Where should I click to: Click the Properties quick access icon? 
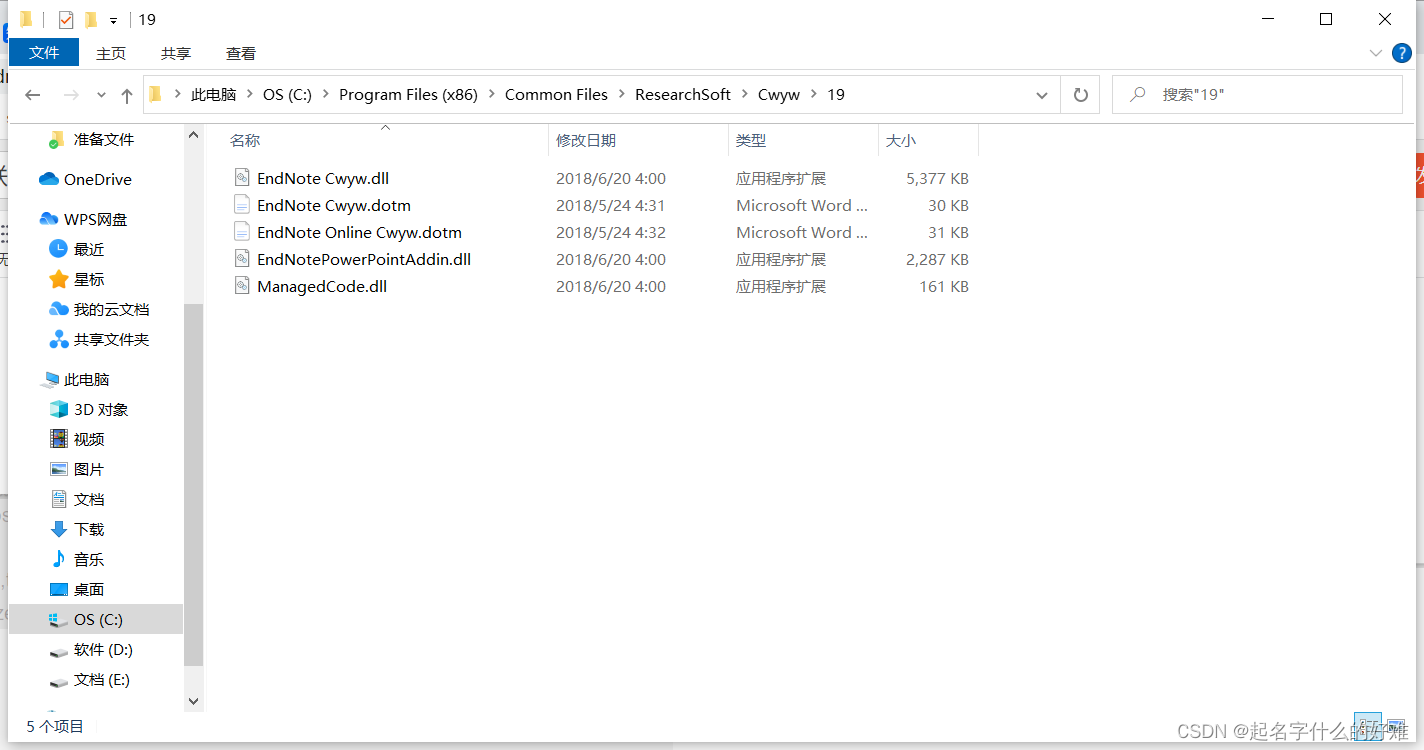point(66,19)
